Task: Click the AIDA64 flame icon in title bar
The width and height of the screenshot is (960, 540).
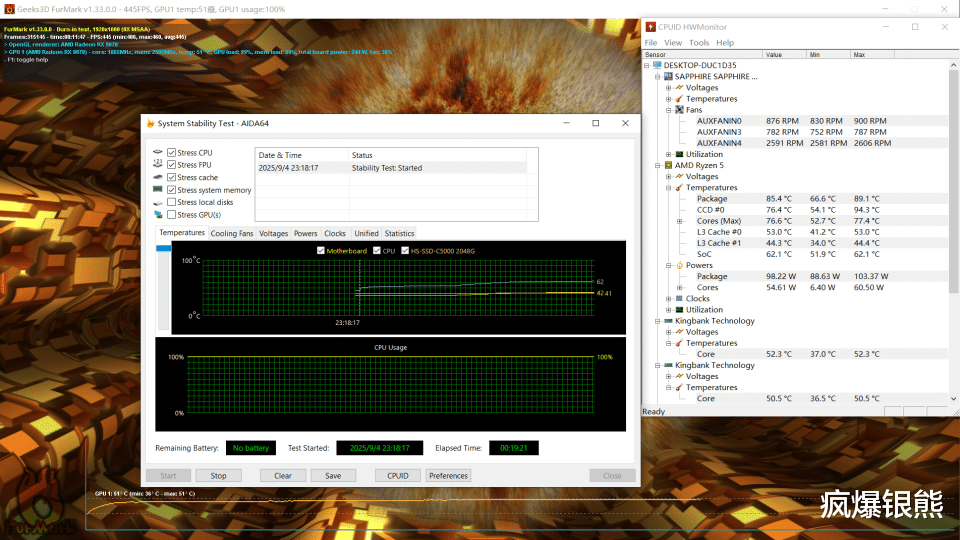Action: (x=150, y=123)
